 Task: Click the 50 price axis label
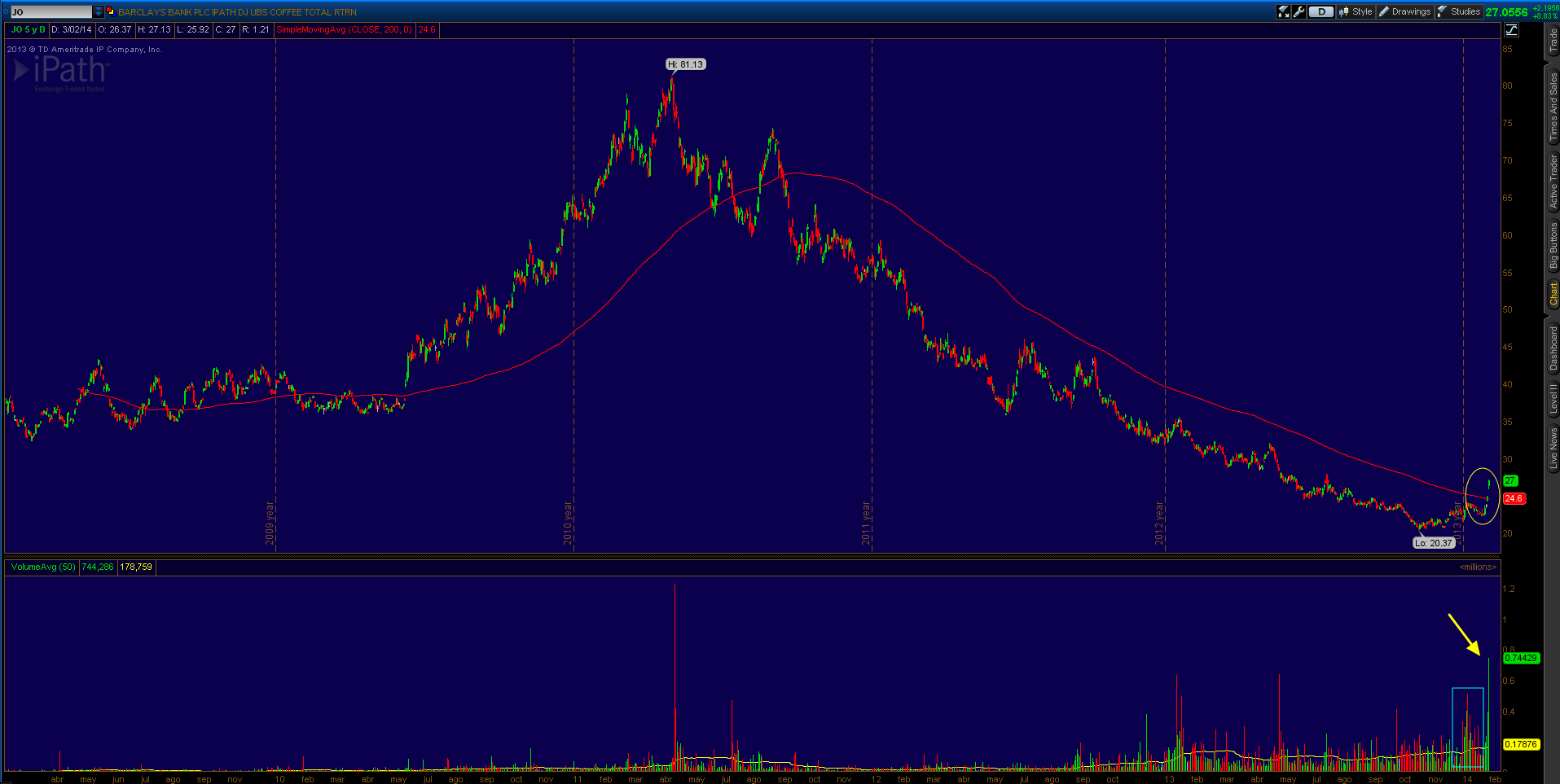pyautogui.click(x=1508, y=309)
